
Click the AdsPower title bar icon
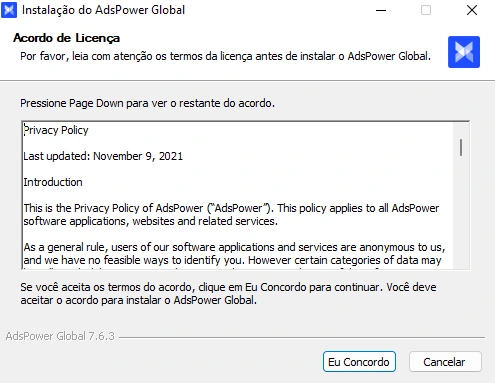pos(9,10)
